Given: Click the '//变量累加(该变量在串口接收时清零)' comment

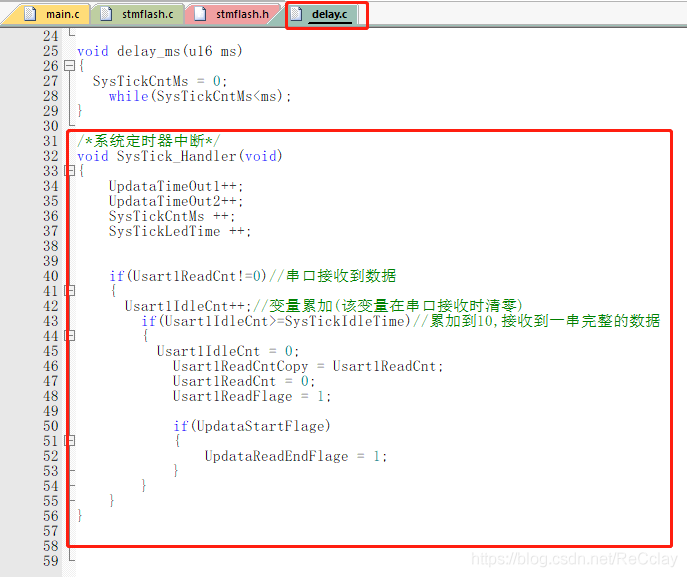Looking at the screenshot, I should [x=388, y=306].
